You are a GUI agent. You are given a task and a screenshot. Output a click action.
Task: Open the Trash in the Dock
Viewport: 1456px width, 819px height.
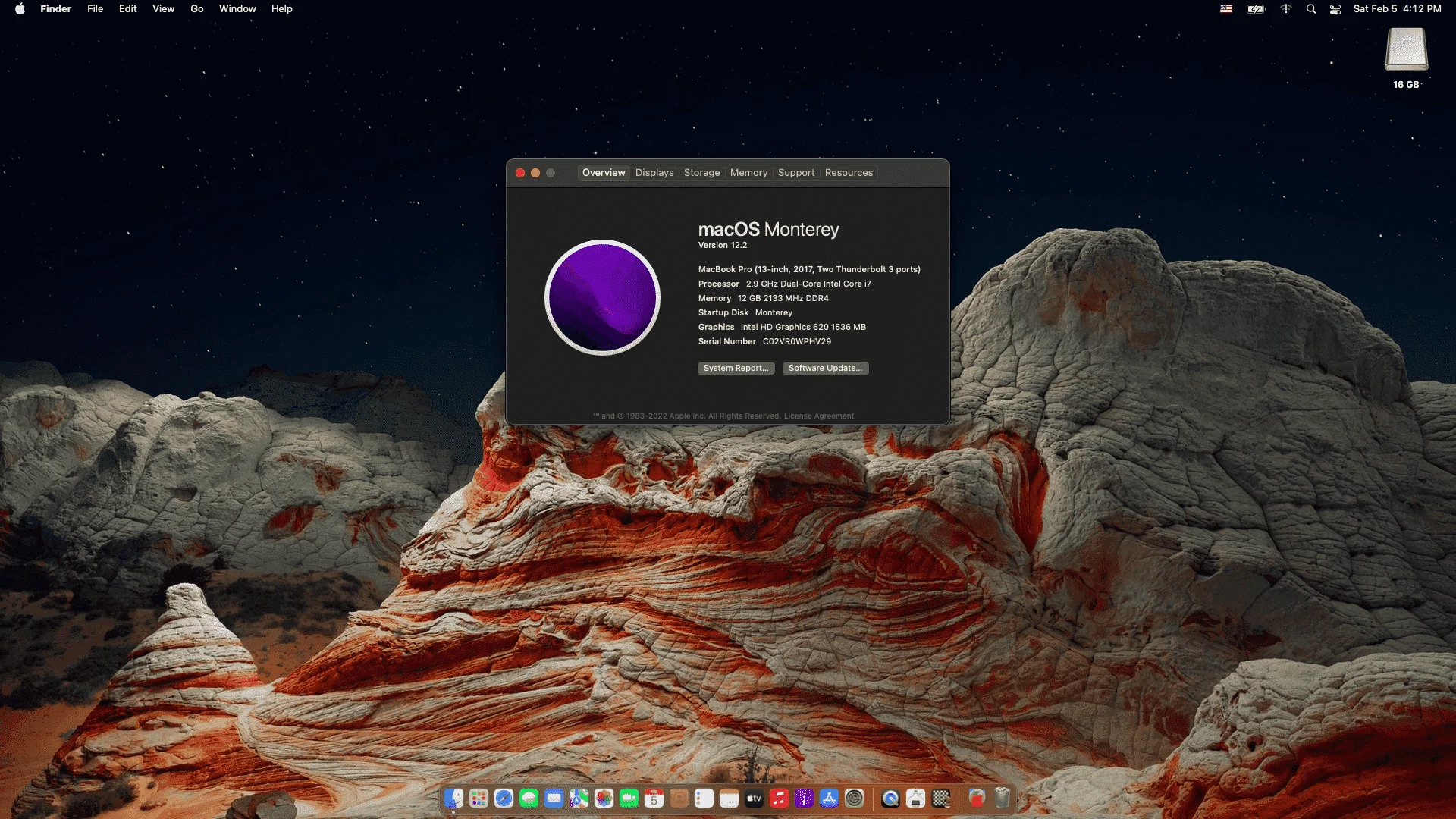pos(1002,798)
